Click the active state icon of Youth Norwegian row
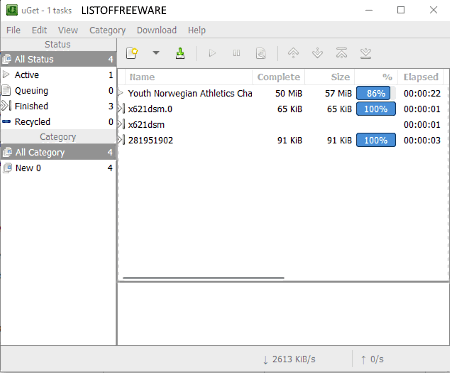 coord(121,93)
